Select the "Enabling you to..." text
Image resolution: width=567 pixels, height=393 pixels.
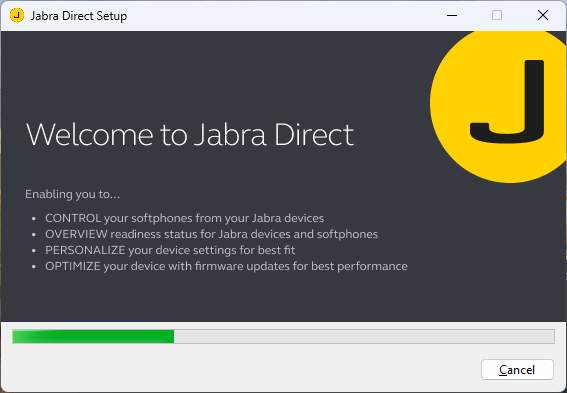pos(72,194)
